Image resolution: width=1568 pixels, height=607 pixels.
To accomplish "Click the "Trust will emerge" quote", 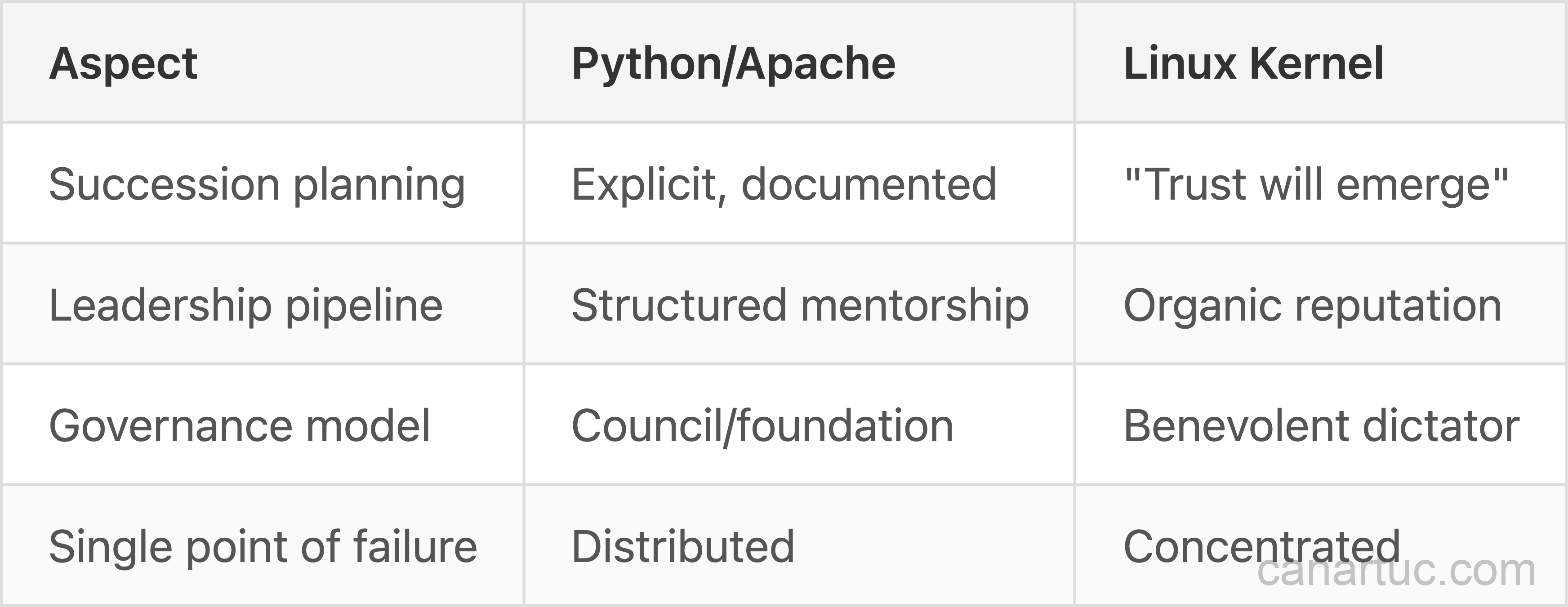I will point(1315,184).
